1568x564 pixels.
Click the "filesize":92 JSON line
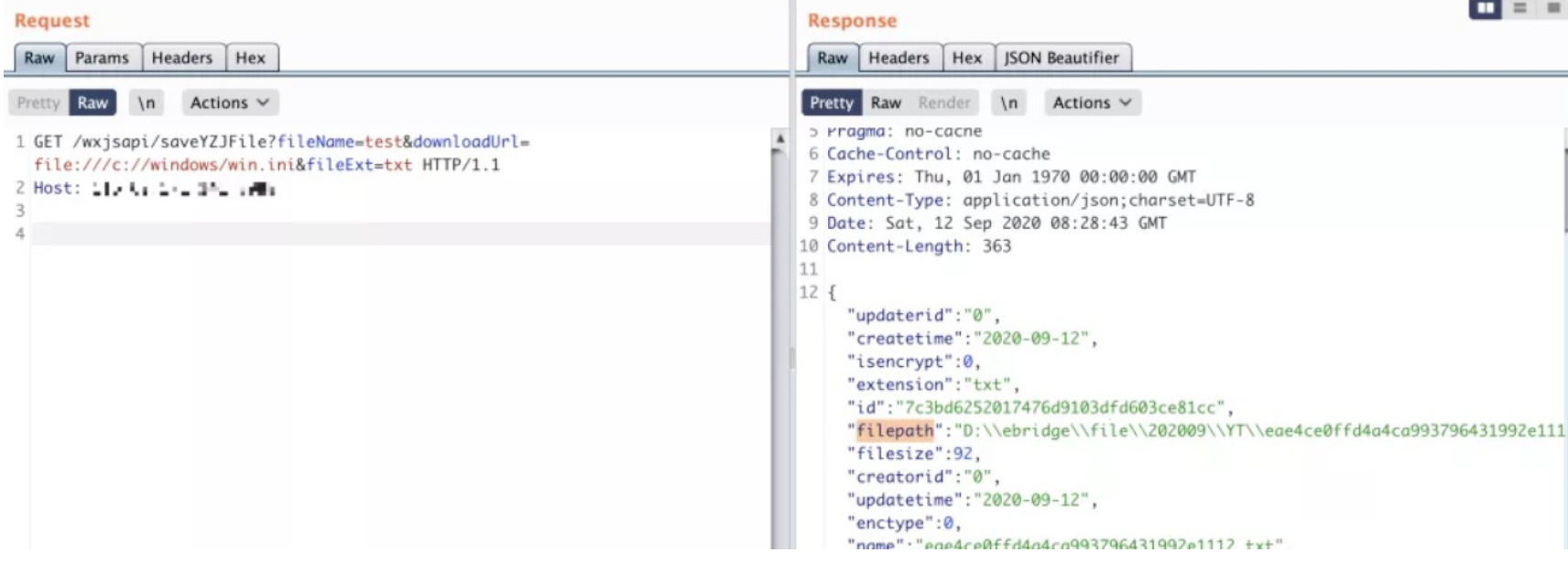[913, 453]
